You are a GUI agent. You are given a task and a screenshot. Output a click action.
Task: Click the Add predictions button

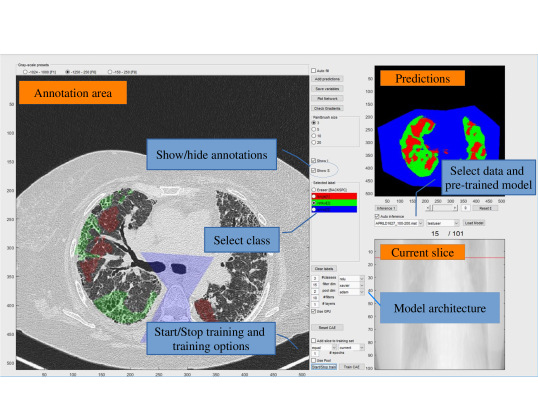[327, 79]
